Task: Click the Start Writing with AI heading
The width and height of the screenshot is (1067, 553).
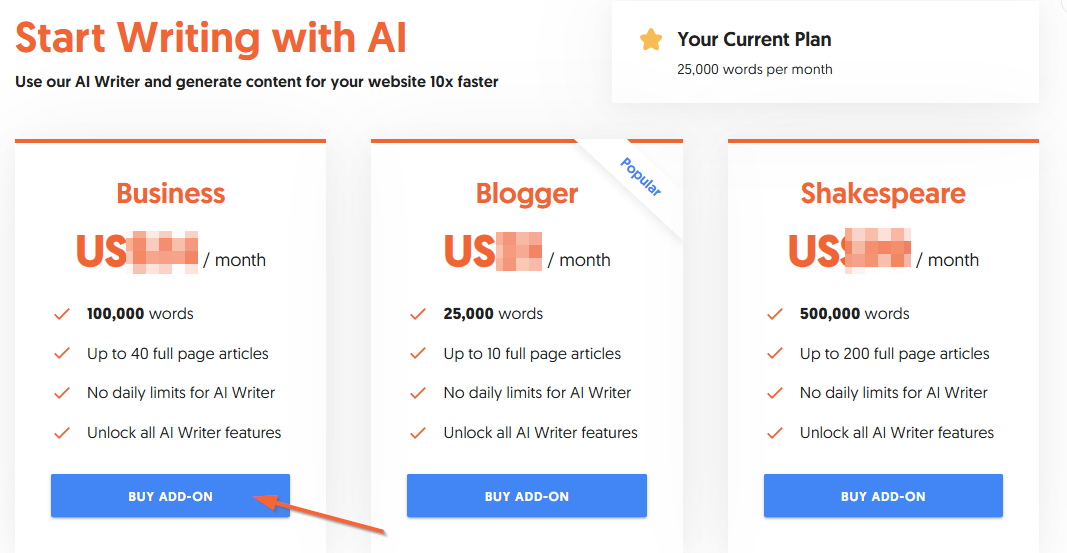Action: point(211,38)
